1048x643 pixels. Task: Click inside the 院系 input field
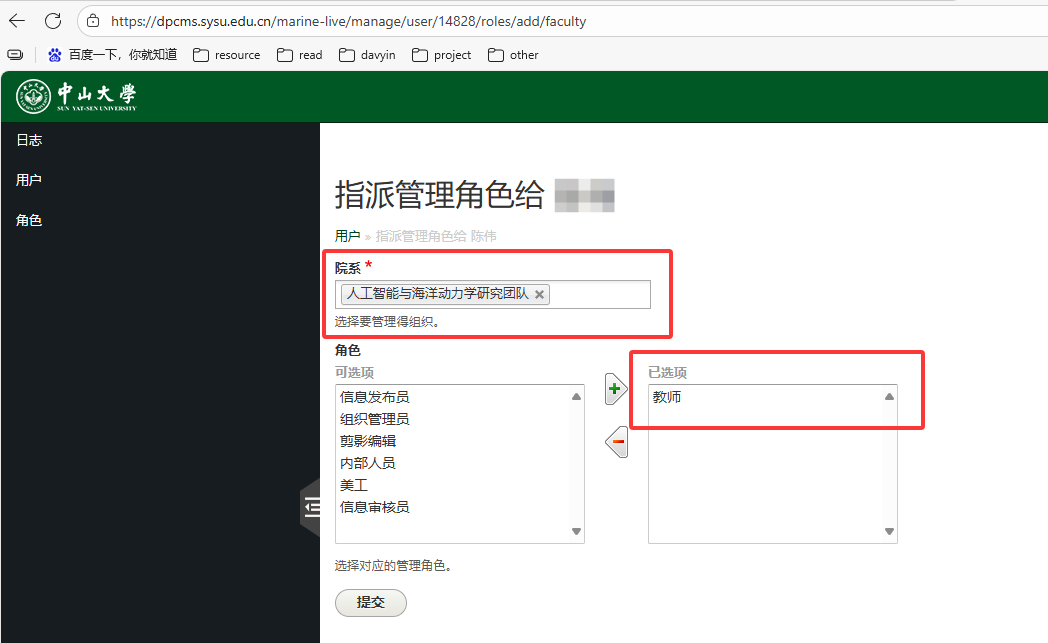tap(600, 294)
